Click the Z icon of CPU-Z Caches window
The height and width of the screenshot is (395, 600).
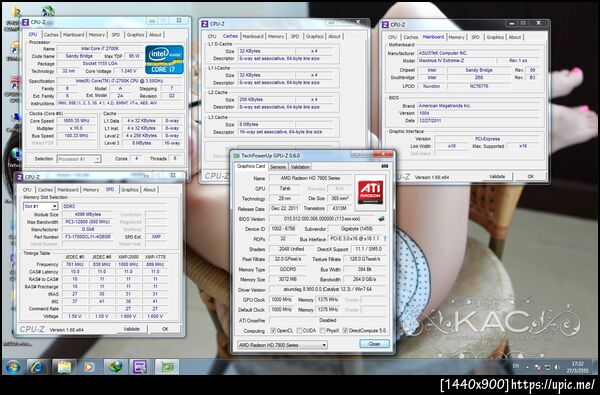pos(205,24)
